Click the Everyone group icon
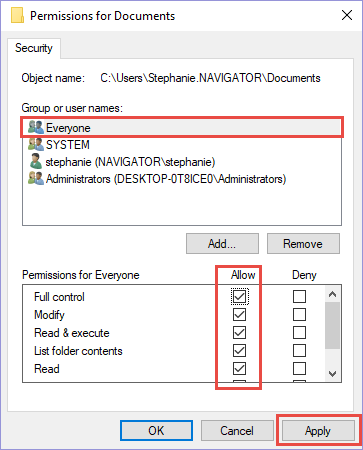The image size is (363, 450). 36,127
